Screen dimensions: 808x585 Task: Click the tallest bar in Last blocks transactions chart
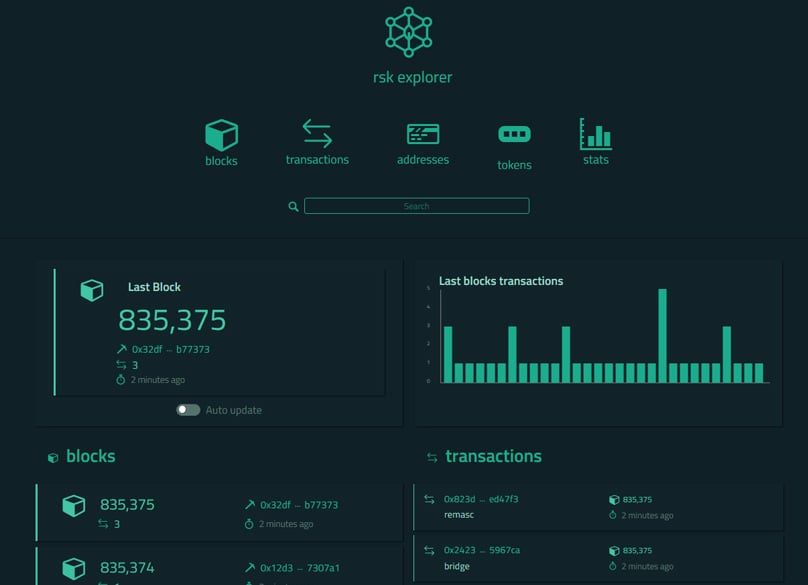point(663,336)
